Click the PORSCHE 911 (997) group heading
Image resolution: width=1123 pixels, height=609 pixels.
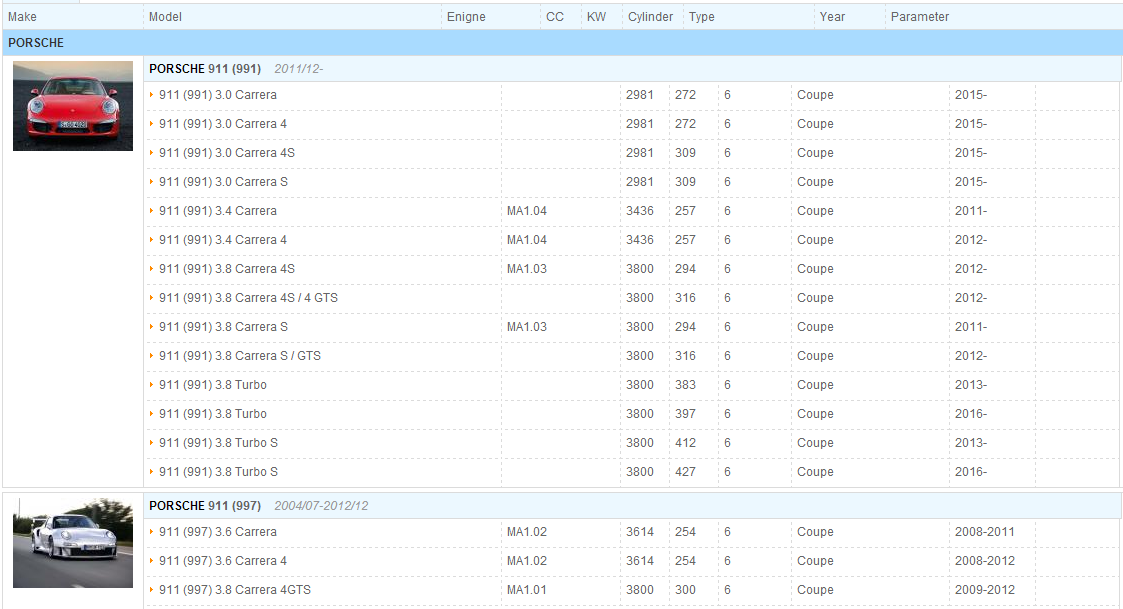pos(205,506)
